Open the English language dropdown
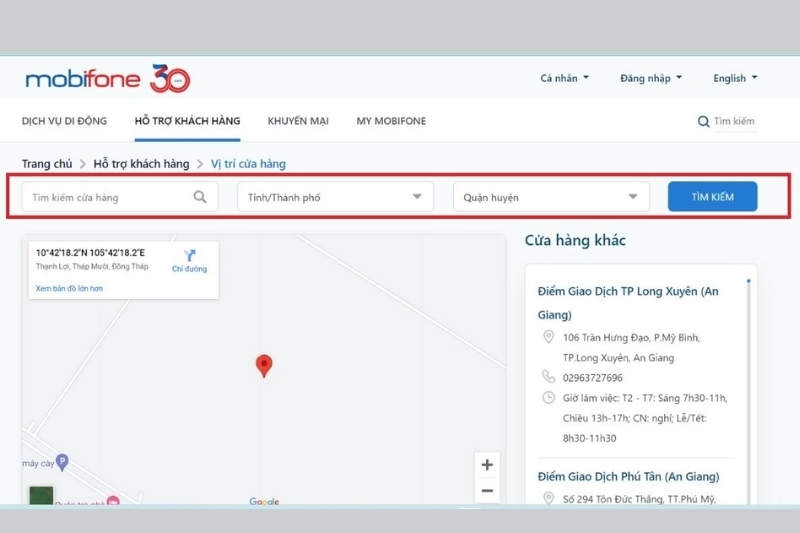Viewport: 800px width, 533px height. 735,78
